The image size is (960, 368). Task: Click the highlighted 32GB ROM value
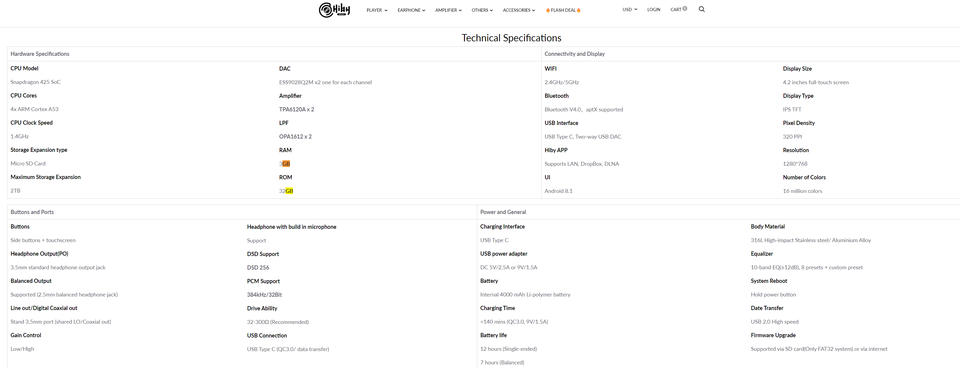[x=286, y=191]
